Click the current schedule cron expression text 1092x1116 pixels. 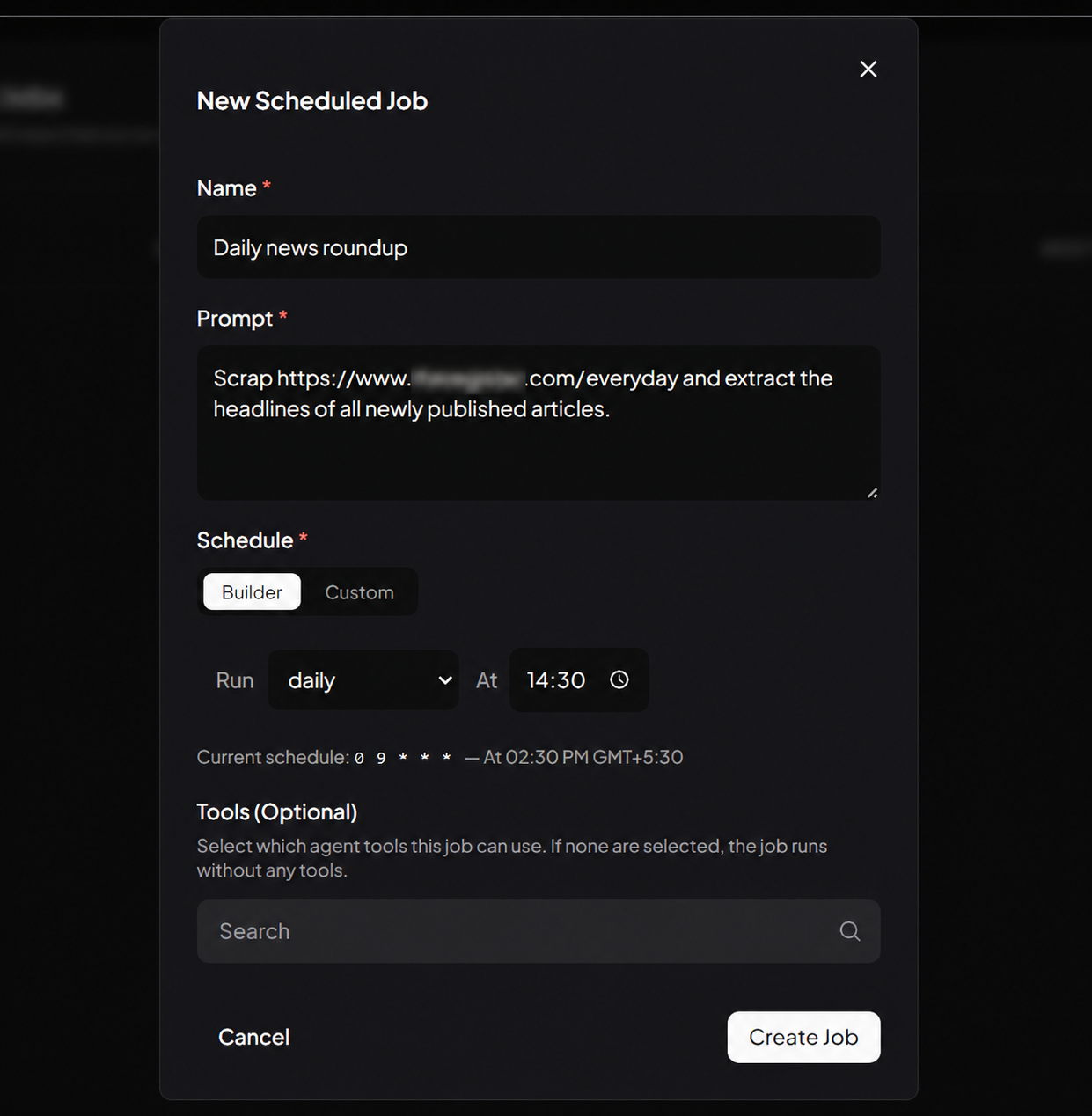coord(403,758)
